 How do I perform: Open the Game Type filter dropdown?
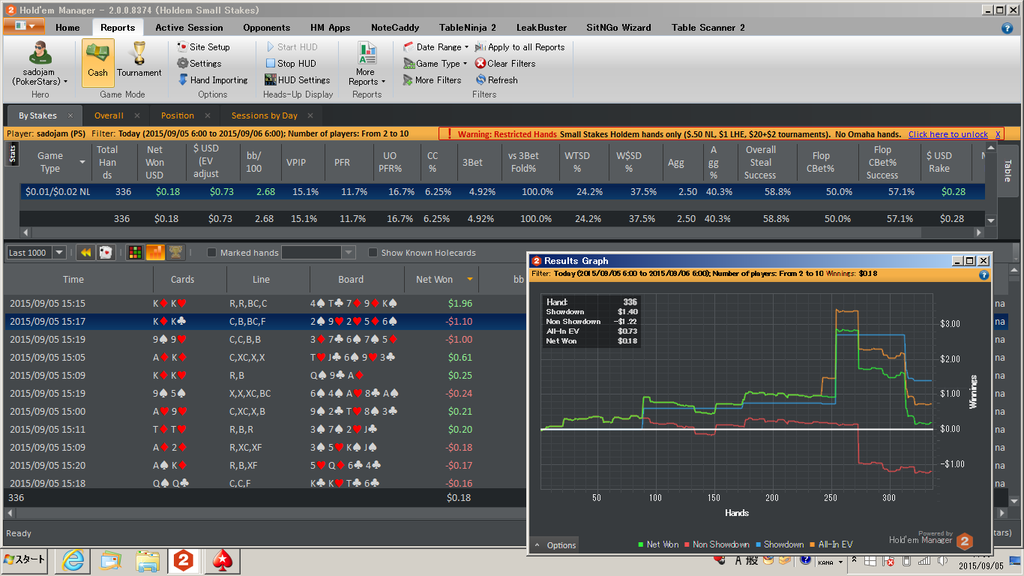(x=435, y=63)
